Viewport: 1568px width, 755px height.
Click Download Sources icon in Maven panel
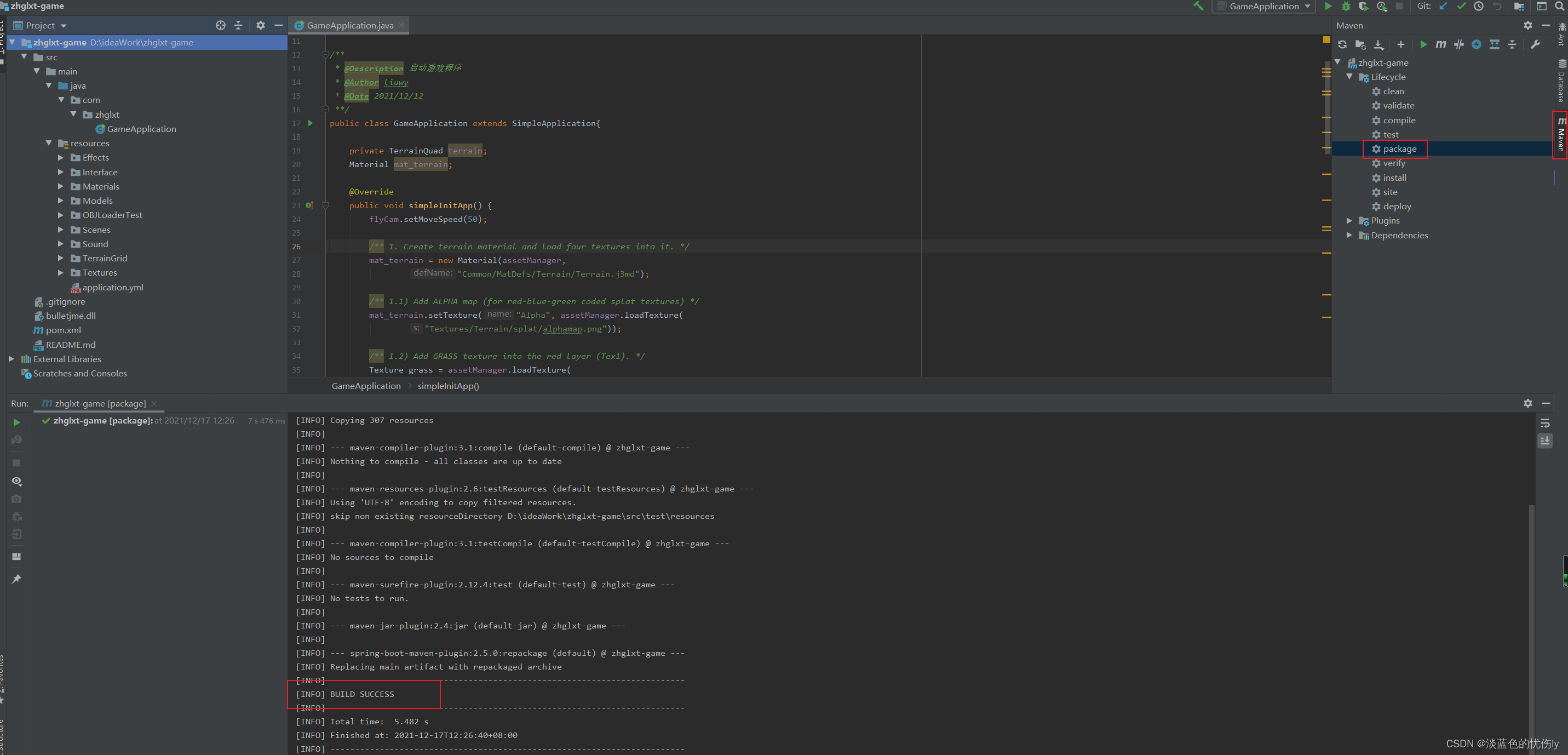click(1379, 44)
